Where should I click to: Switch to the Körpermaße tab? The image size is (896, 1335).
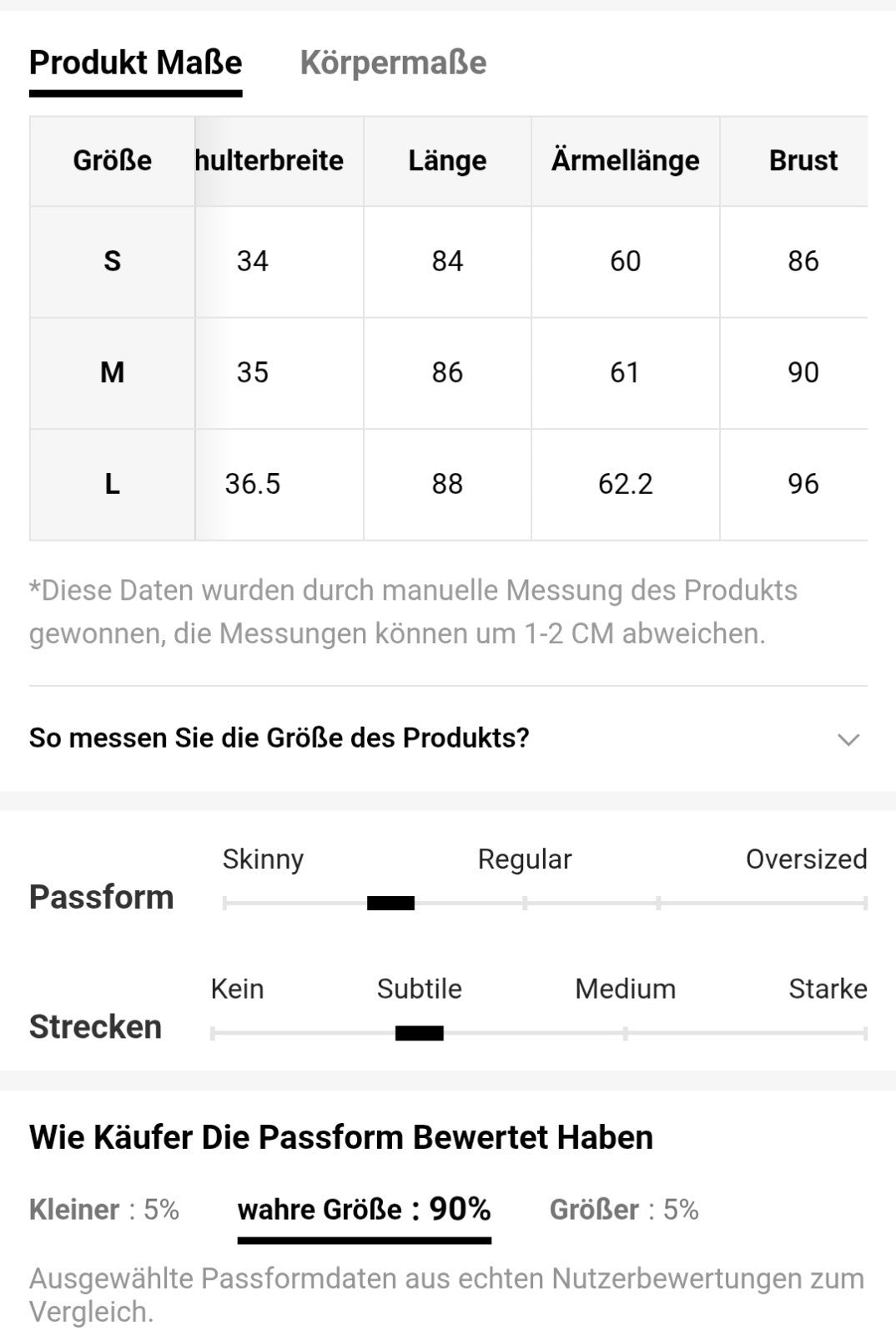point(393,63)
